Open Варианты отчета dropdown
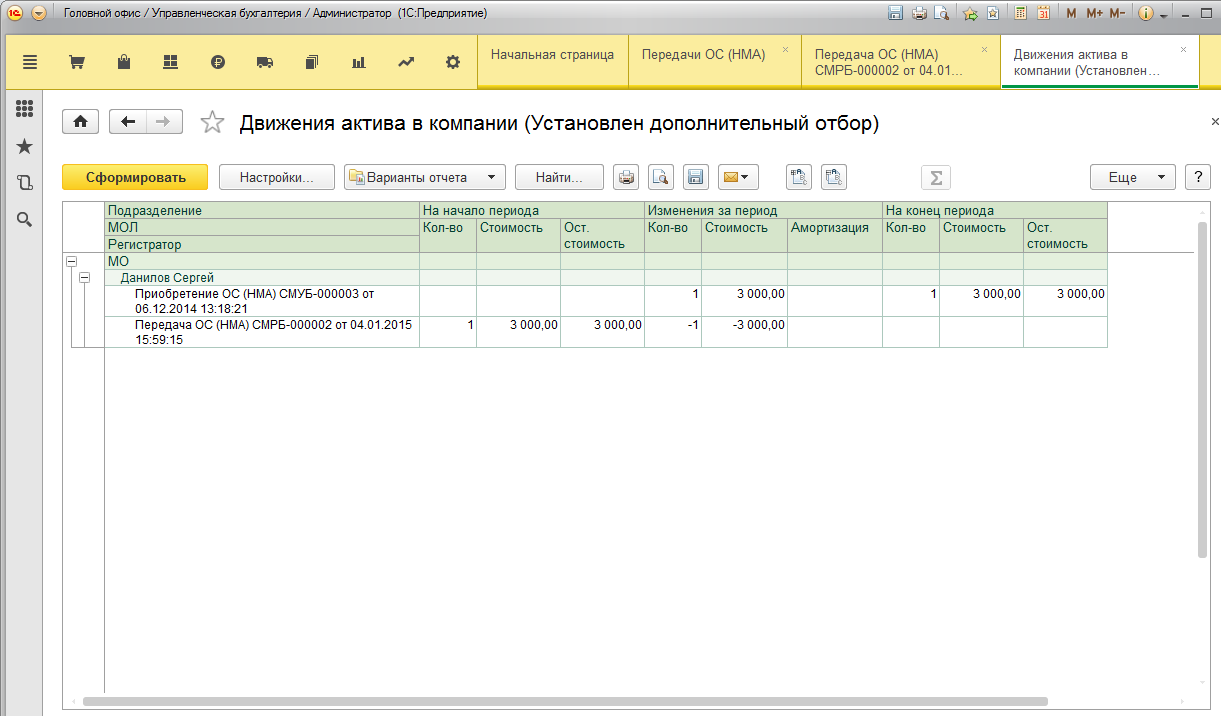The height and width of the screenshot is (716, 1221). [x=425, y=177]
